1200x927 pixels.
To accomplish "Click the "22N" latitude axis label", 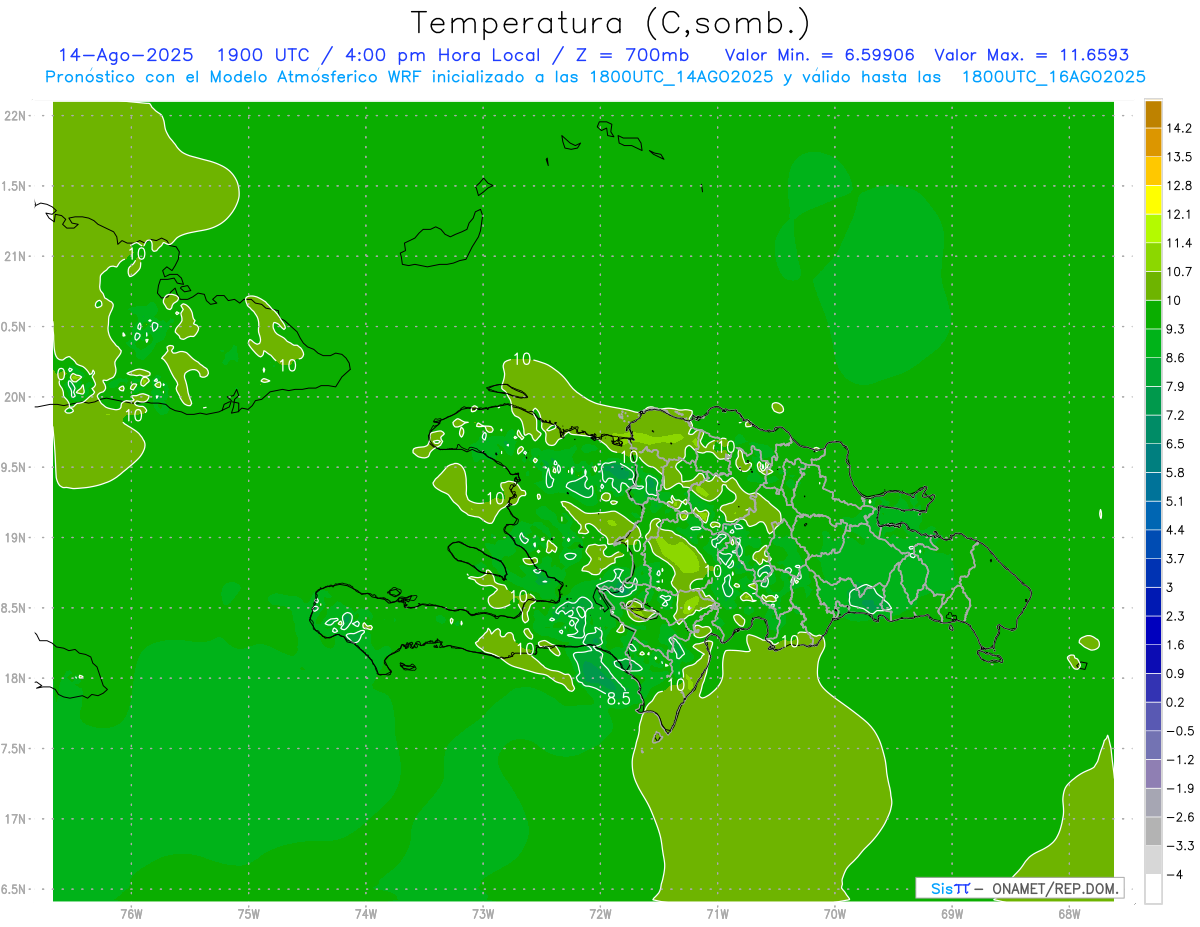I will coord(16,115).
